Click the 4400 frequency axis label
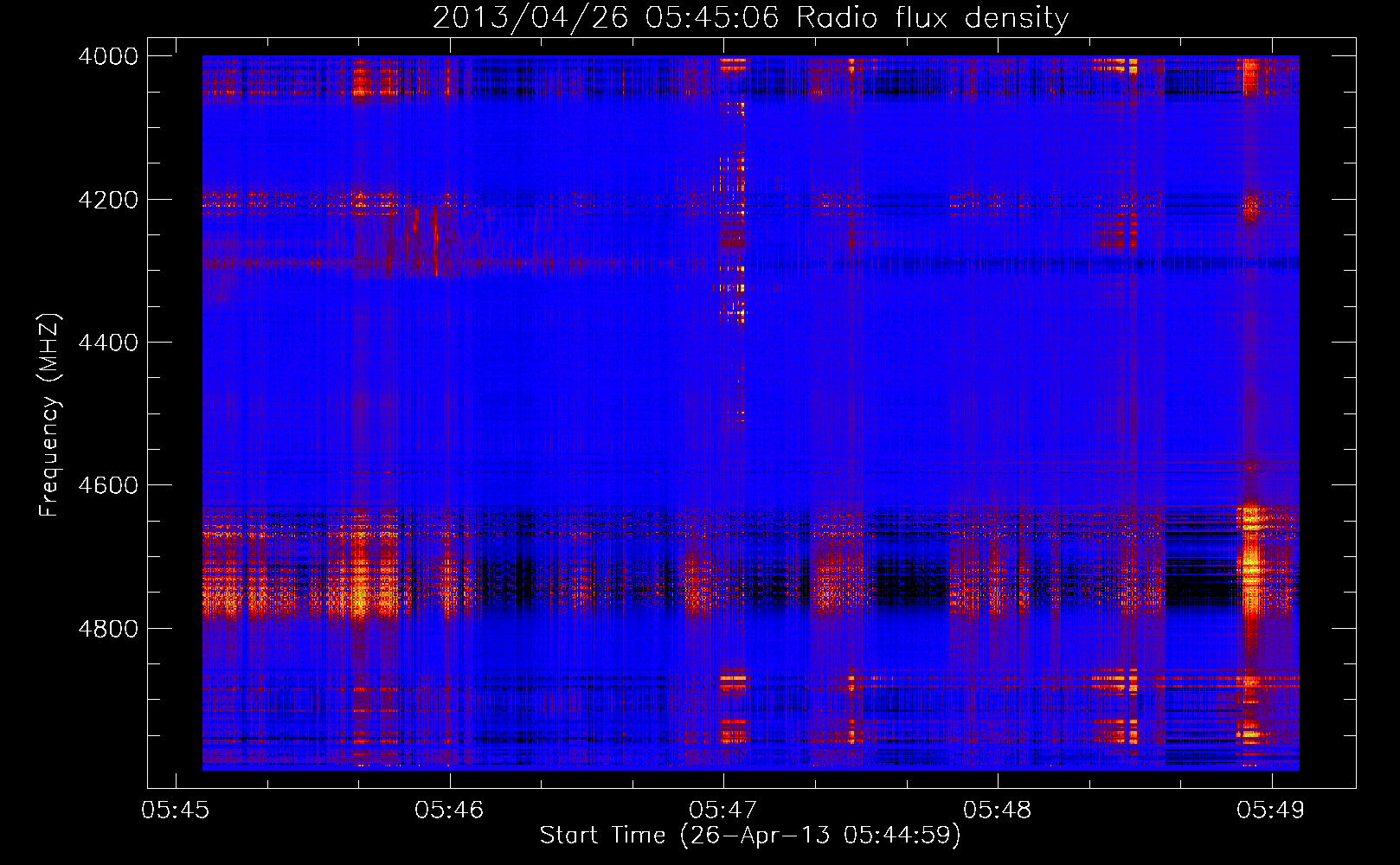 click(x=108, y=343)
